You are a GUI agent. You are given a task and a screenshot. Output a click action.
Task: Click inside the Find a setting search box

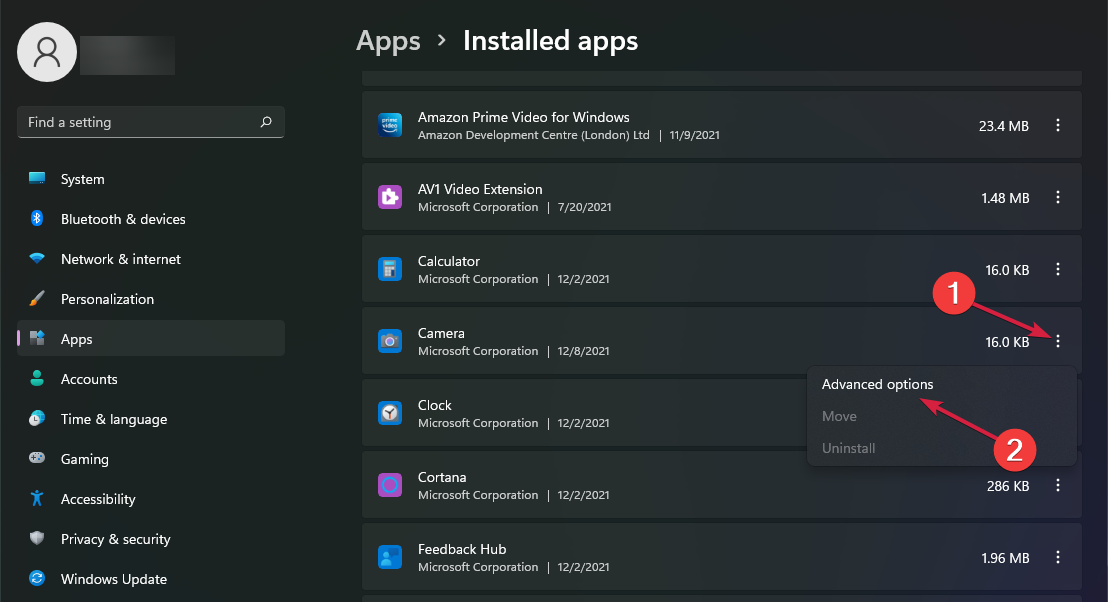point(130,121)
